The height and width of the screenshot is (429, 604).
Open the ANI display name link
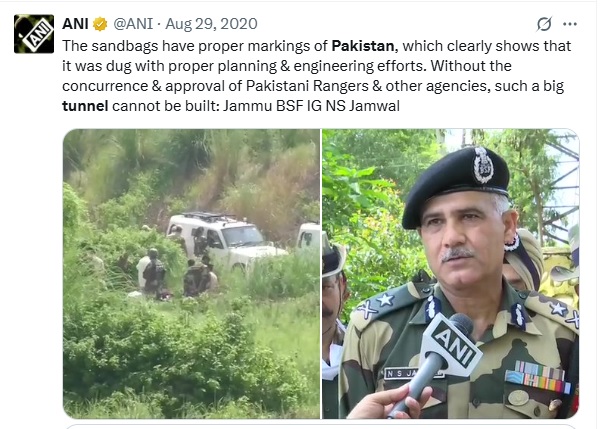pyautogui.click(x=75, y=24)
